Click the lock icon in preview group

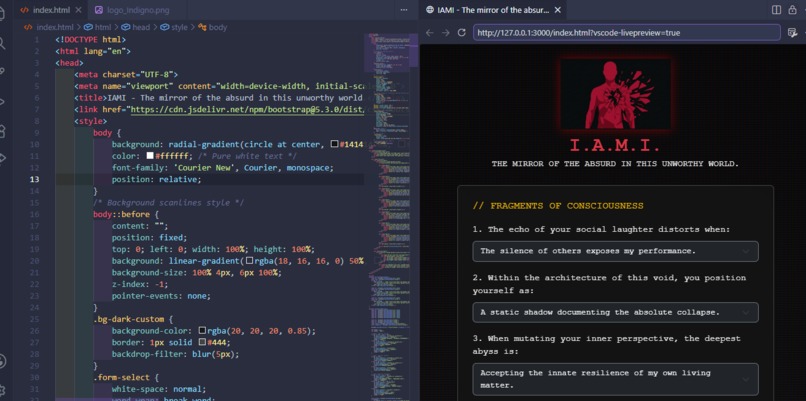pyautogui.click(x=792, y=10)
